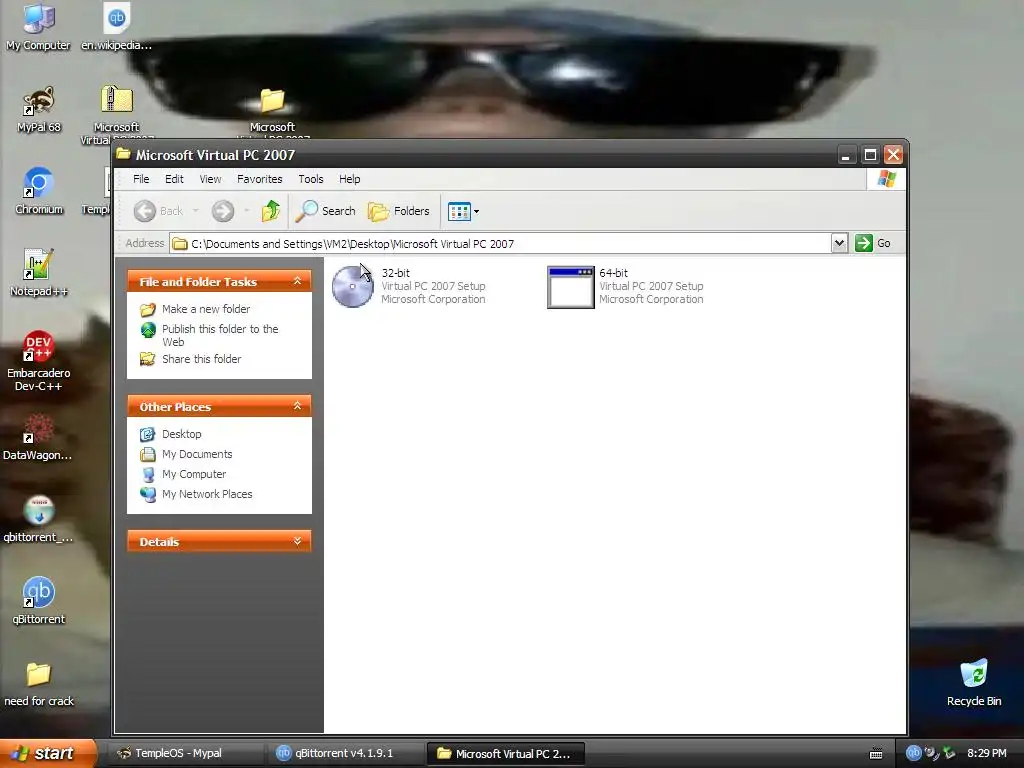This screenshot has height=768, width=1024.
Task: Select qbittorrent installer icon on desktop
Action: click(39, 519)
